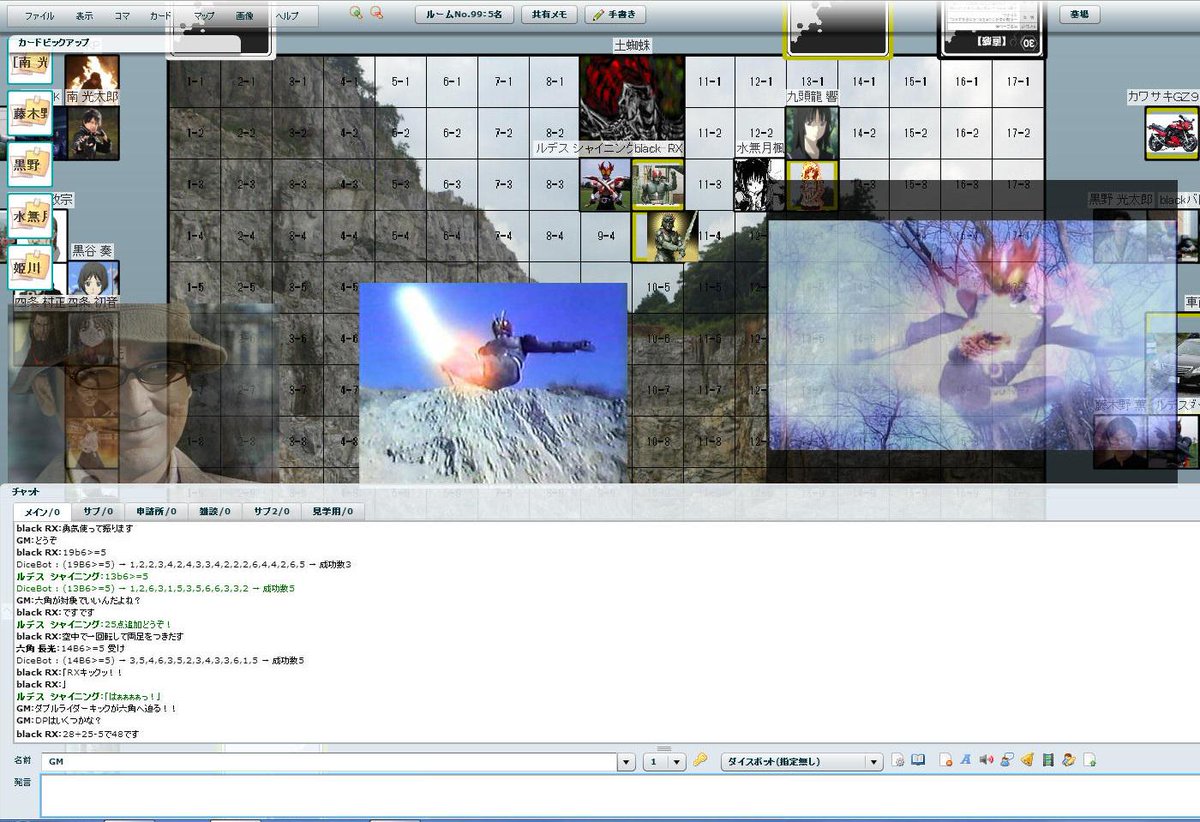Switch to the メイン/0 chat tab
This screenshot has height=822, width=1200.
[x=40, y=511]
